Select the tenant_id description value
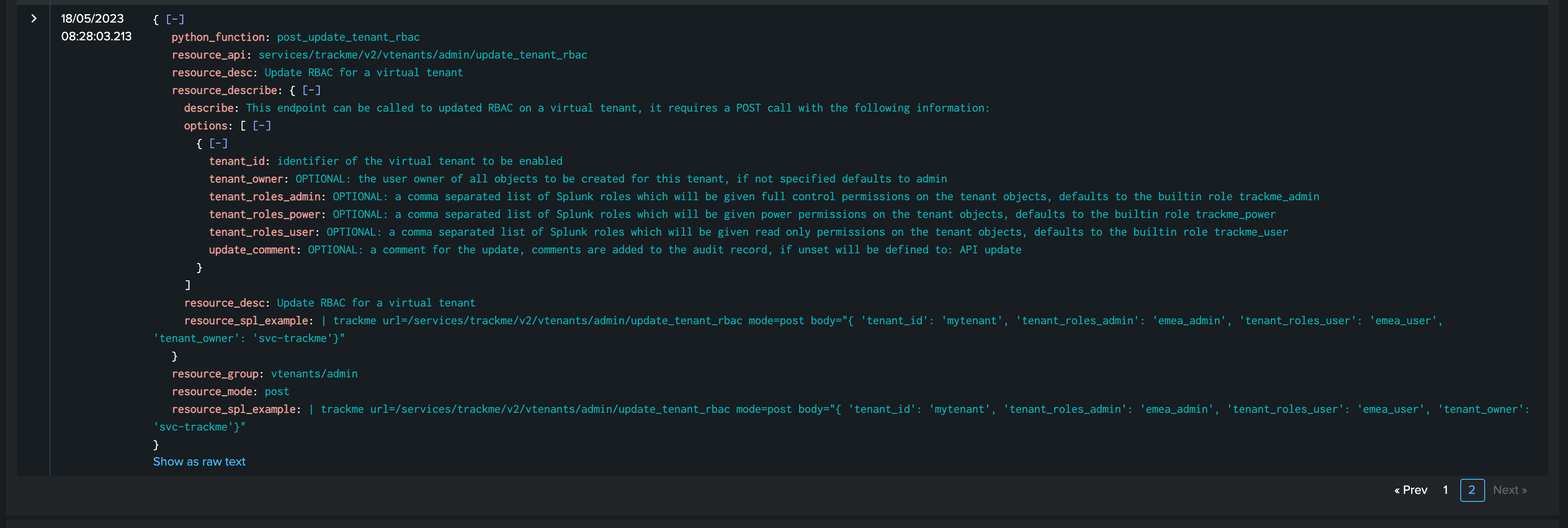Viewport: 1568px width, 528px height. pos(419,161)
